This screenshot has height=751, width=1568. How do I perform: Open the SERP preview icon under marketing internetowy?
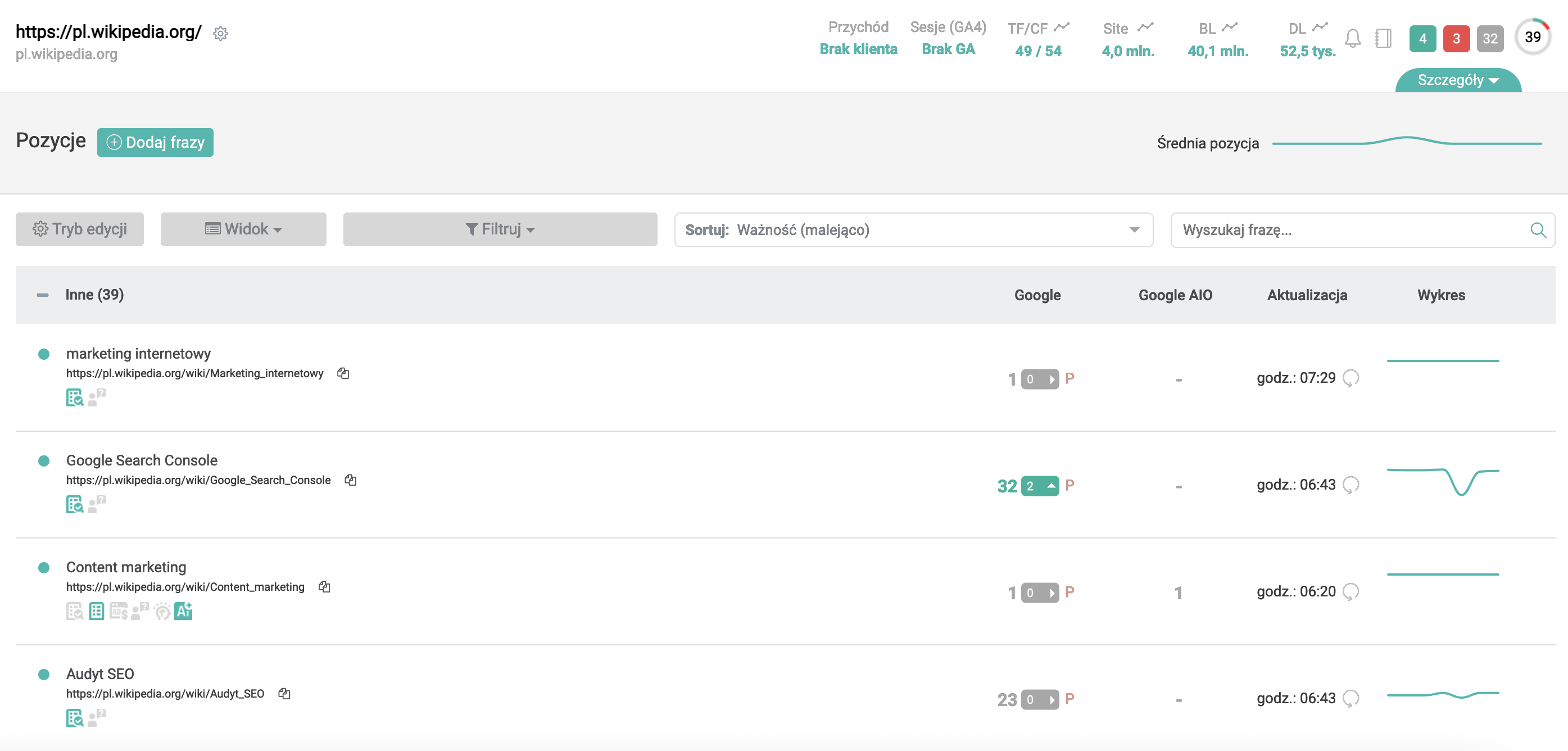(x=75, y=399)
